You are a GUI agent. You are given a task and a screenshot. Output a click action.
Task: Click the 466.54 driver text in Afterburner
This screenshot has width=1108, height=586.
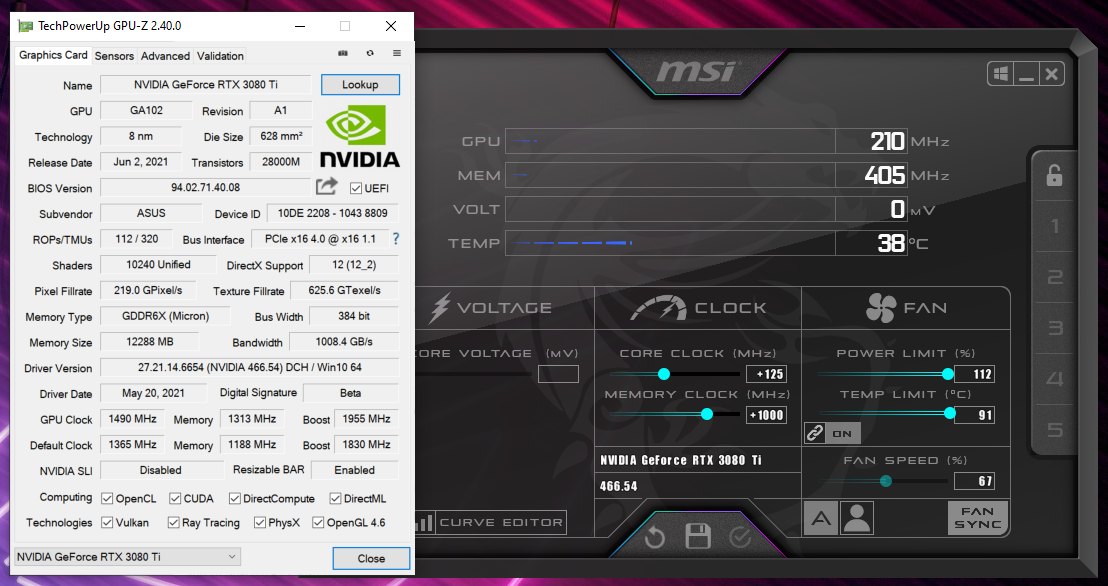pyautogui.click(x=618, y=486)
